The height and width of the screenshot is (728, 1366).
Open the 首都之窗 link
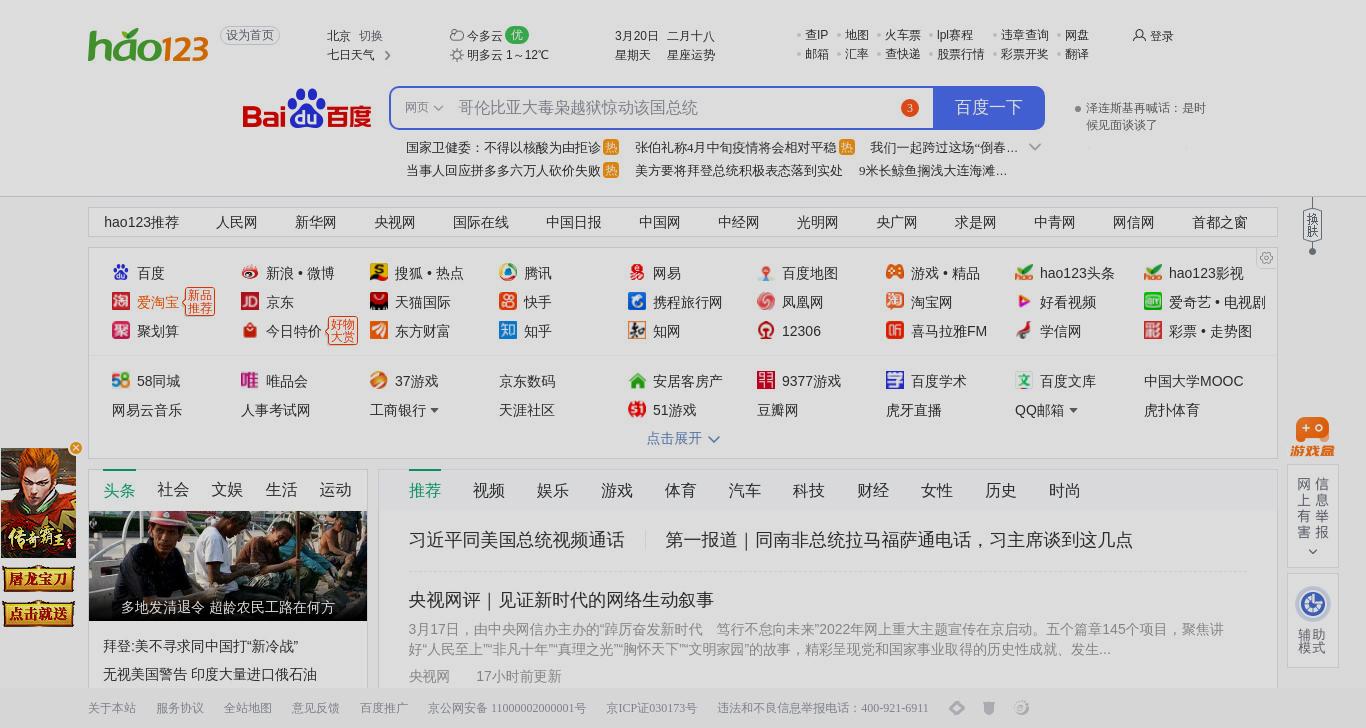1220,222
